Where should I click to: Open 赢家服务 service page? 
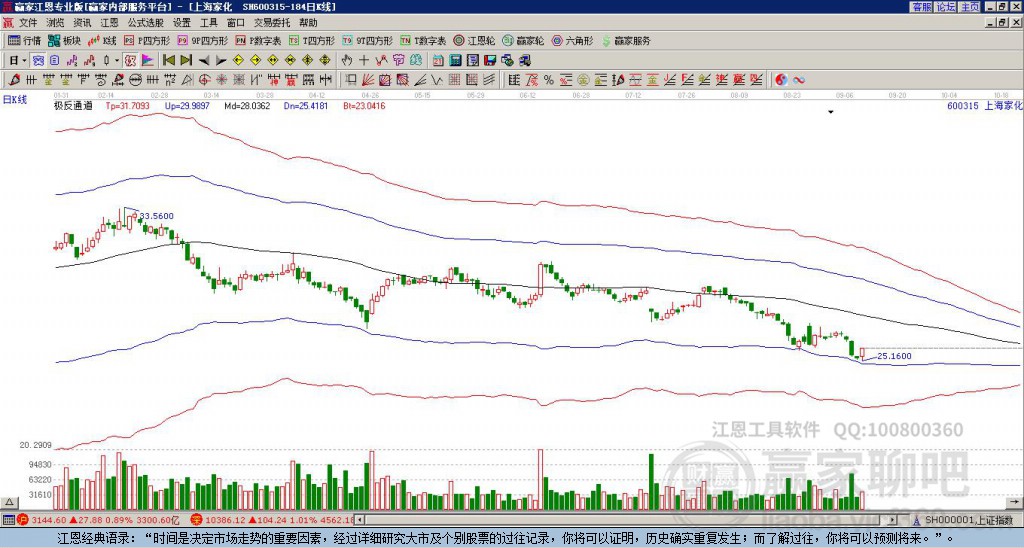626,40
